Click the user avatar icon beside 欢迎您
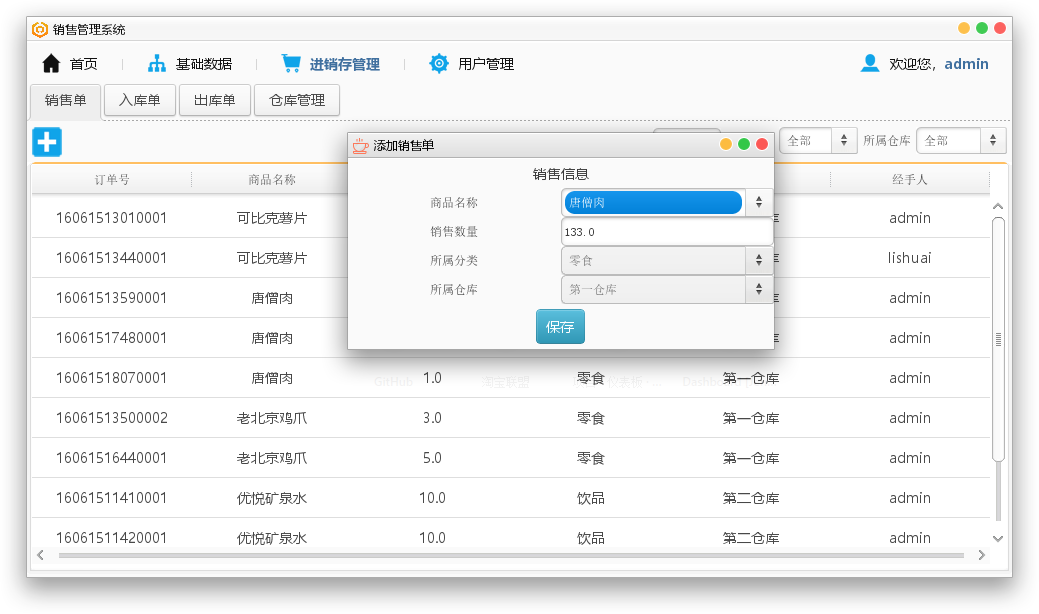 [869, 64]
